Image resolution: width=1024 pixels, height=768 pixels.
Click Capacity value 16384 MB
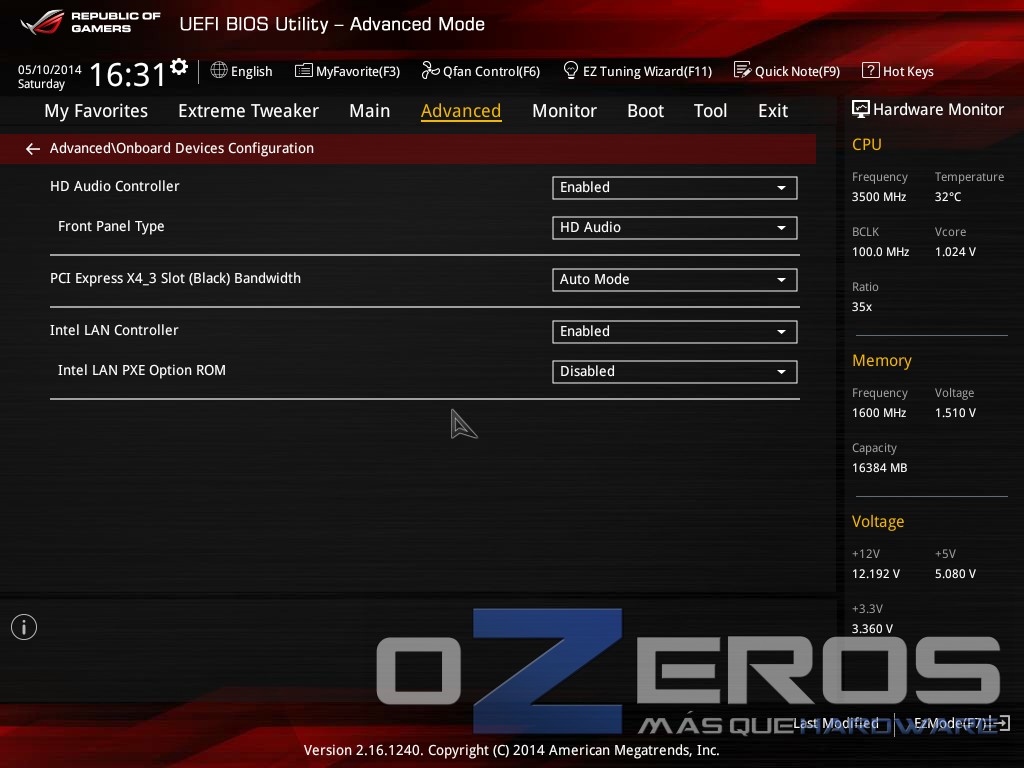880,468
